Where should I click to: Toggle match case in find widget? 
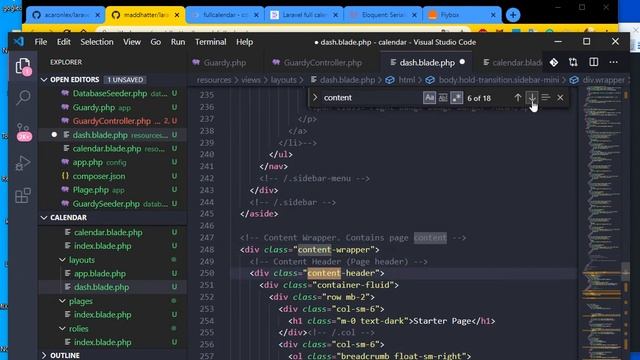coord(429,98)
